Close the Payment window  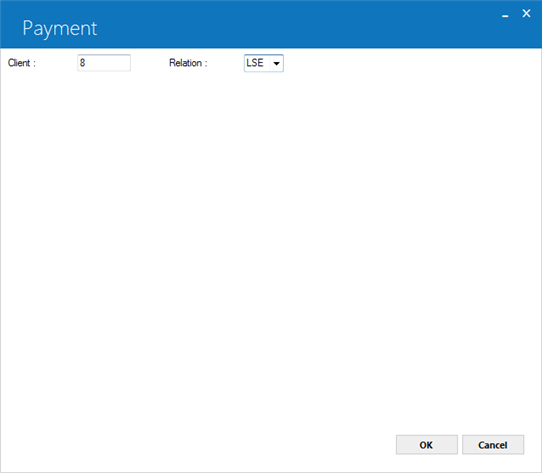526,13
